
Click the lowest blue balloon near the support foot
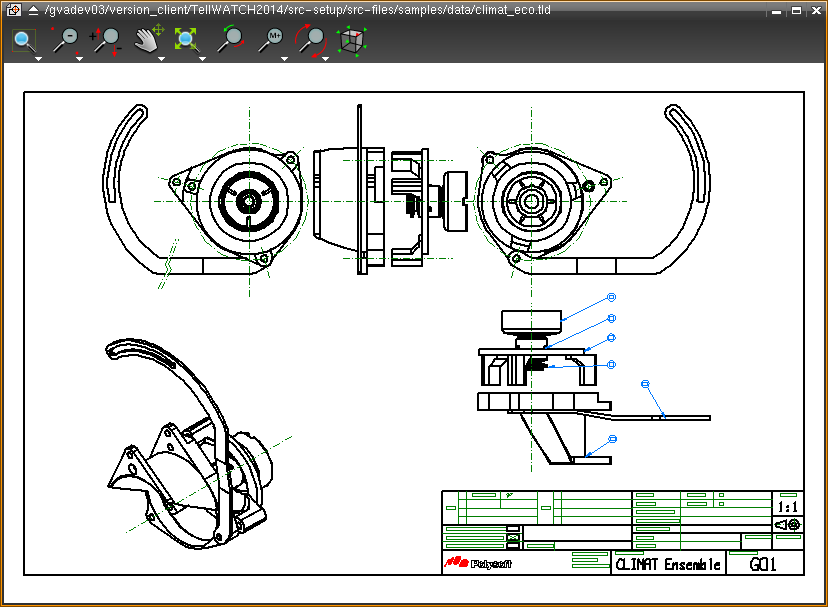pos(613,439)
